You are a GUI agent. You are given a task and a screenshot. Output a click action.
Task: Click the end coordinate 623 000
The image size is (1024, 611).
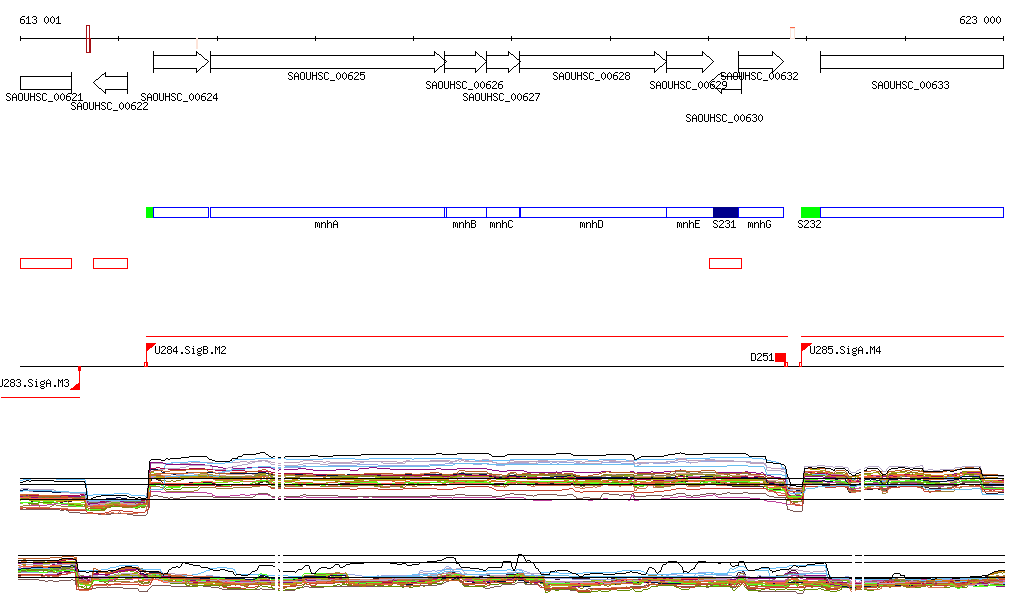pos(980,20)
